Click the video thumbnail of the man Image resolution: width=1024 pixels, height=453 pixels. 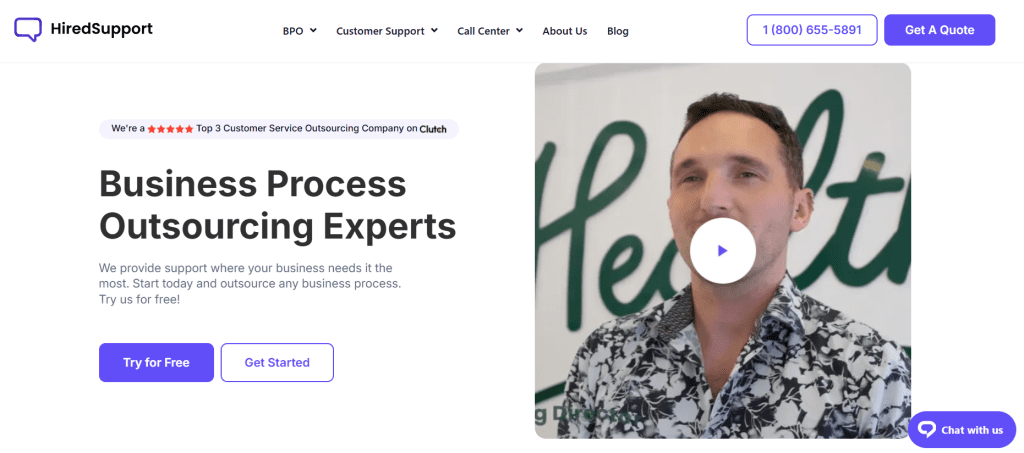722,251
